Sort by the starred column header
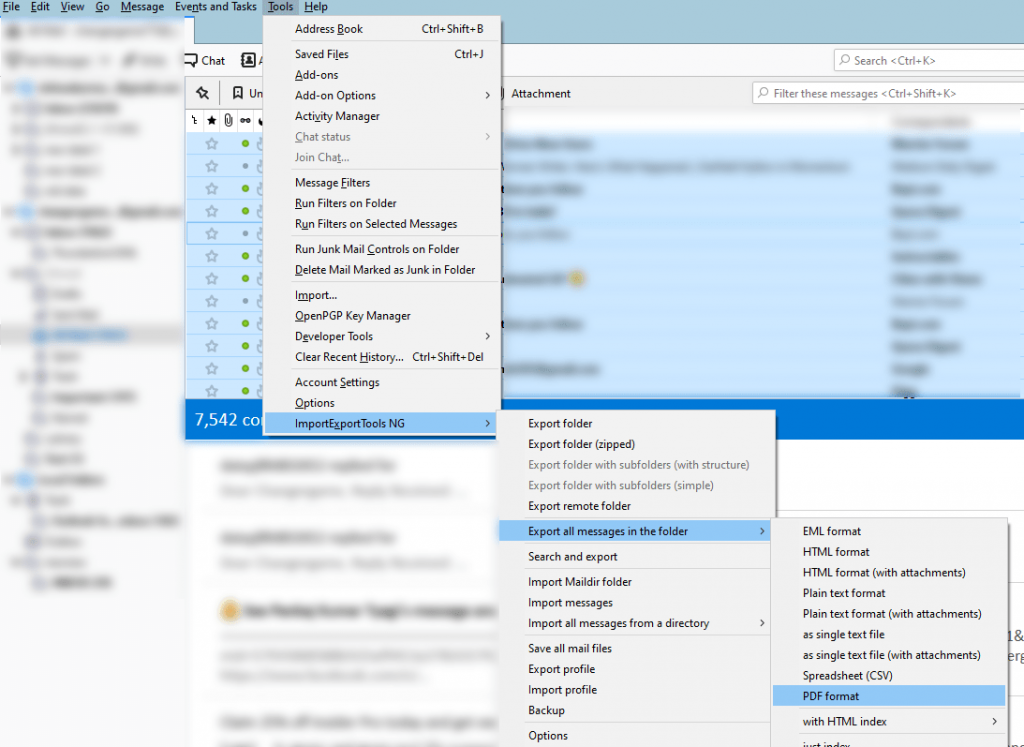The image size is (1024, 747). [x=211, y=120]
